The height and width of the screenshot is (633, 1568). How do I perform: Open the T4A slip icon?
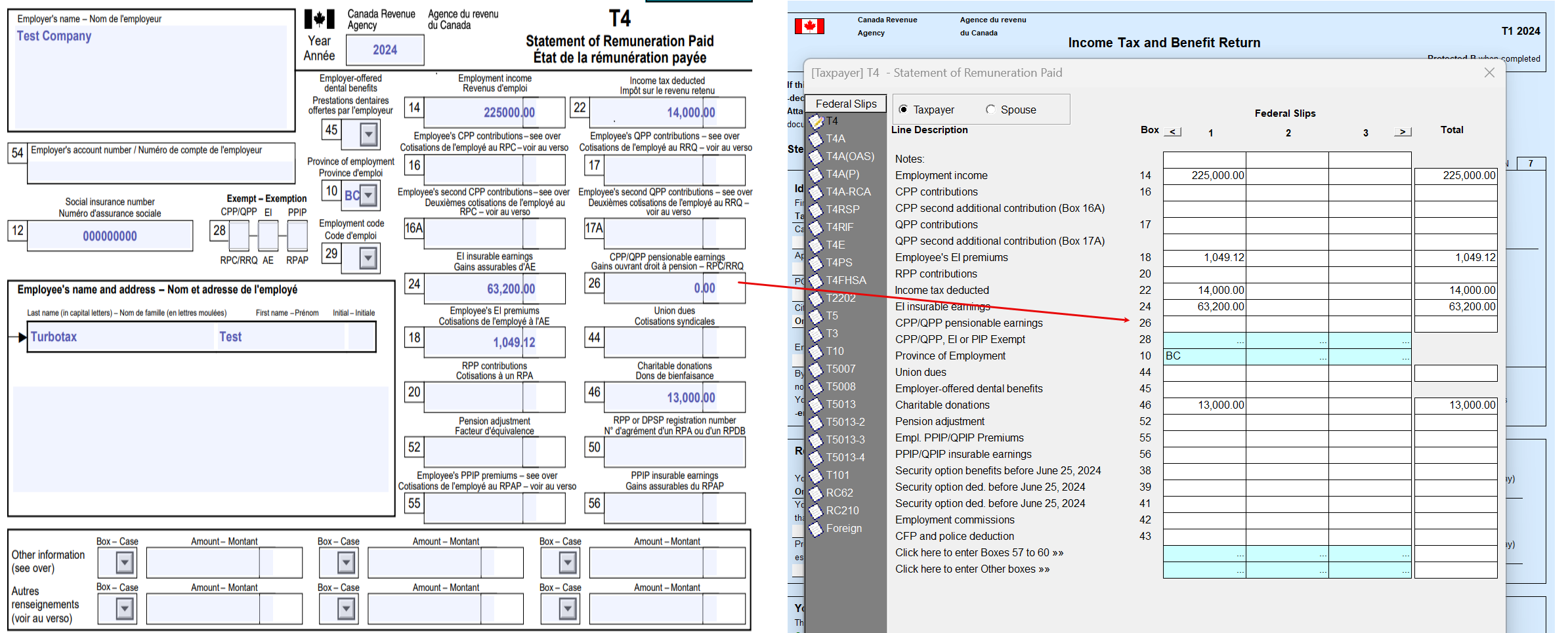click(x=816, y=139)
